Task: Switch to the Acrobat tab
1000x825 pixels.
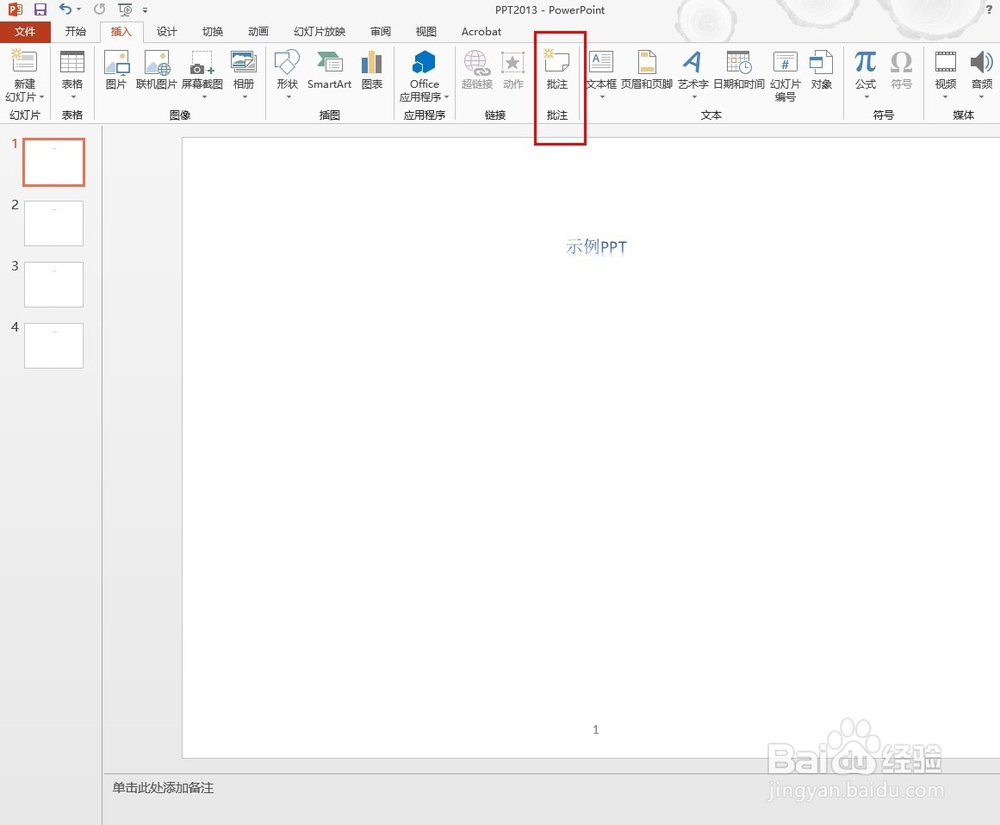Action: (481, 31)
